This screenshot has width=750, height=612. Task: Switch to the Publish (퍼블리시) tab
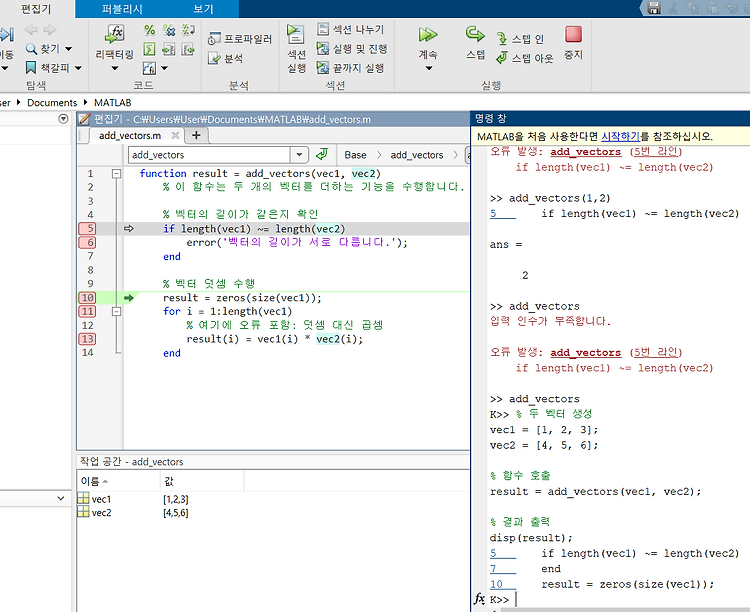pos(122,9)
